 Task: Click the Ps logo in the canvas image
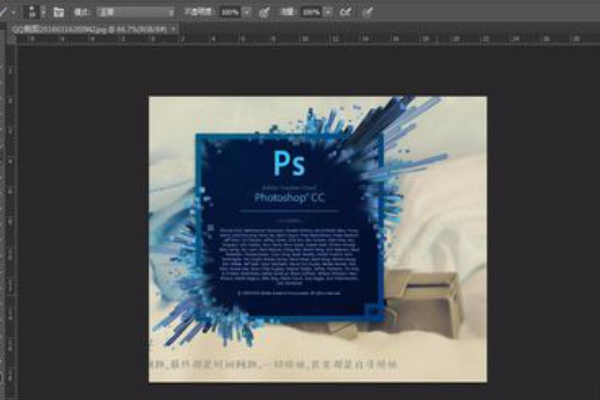point(289,163)
